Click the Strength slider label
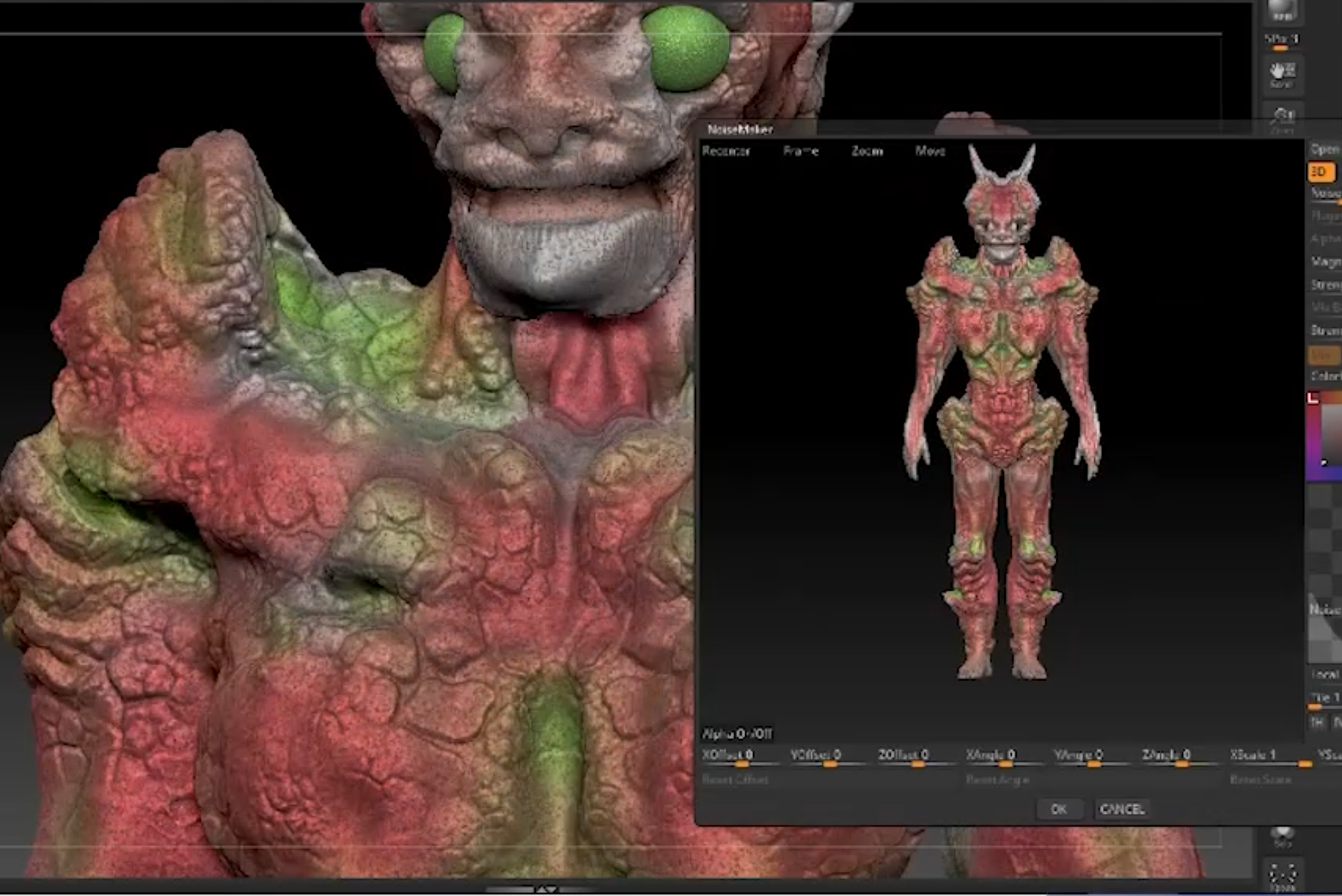The height and width of the screenshot is (896, 1342). pos(1326,285)
